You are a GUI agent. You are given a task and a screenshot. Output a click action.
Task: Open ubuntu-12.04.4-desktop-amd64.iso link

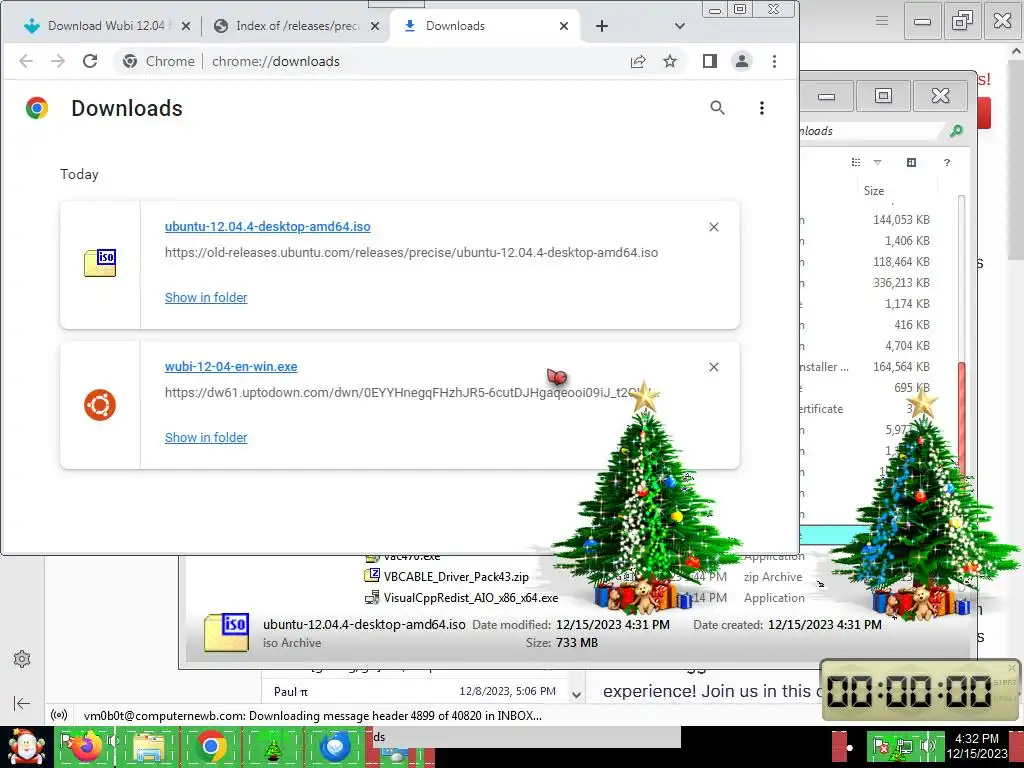coord(268,227)
